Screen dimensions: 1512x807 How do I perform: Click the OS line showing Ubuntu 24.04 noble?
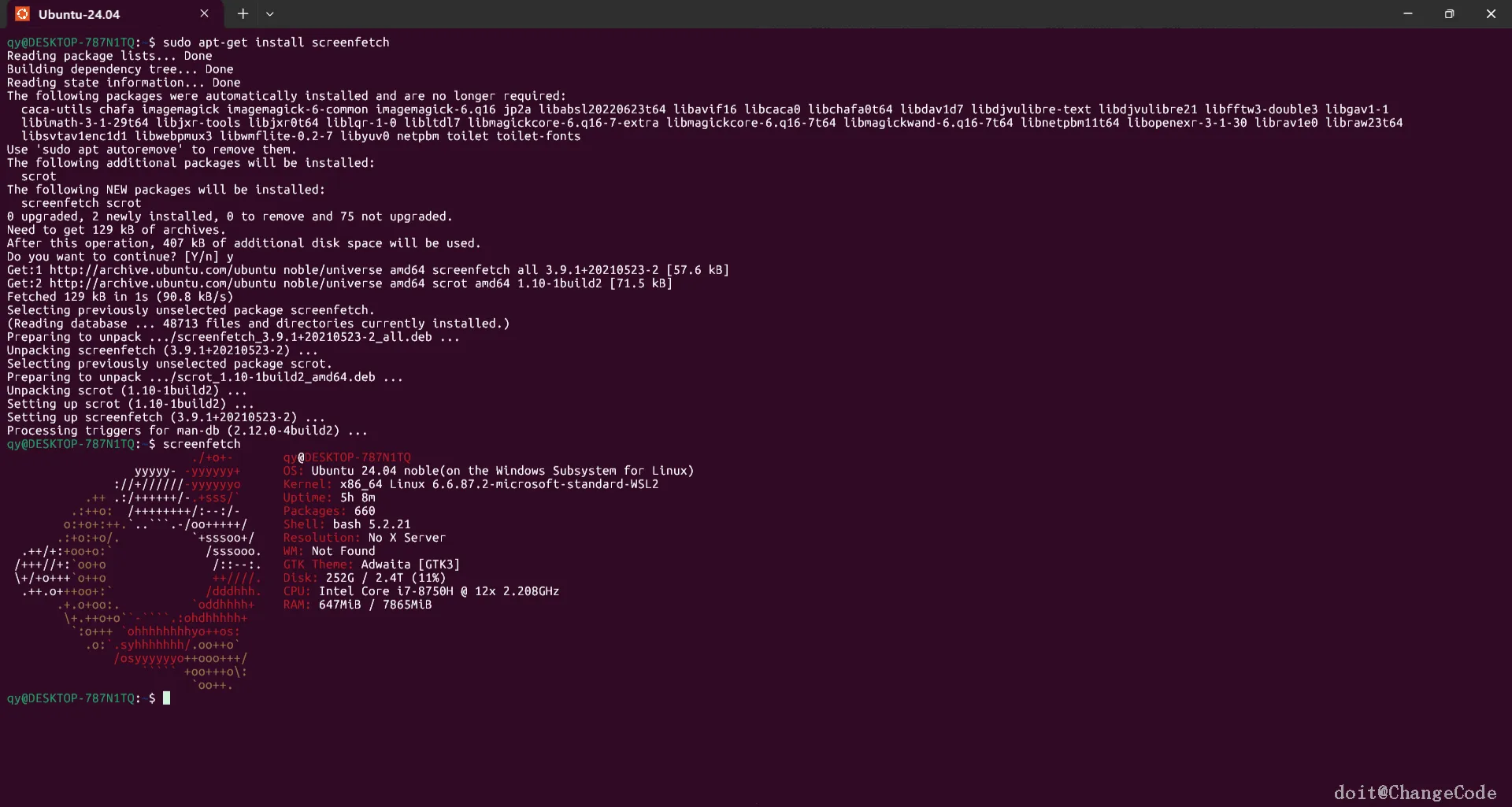coord(488,471)
